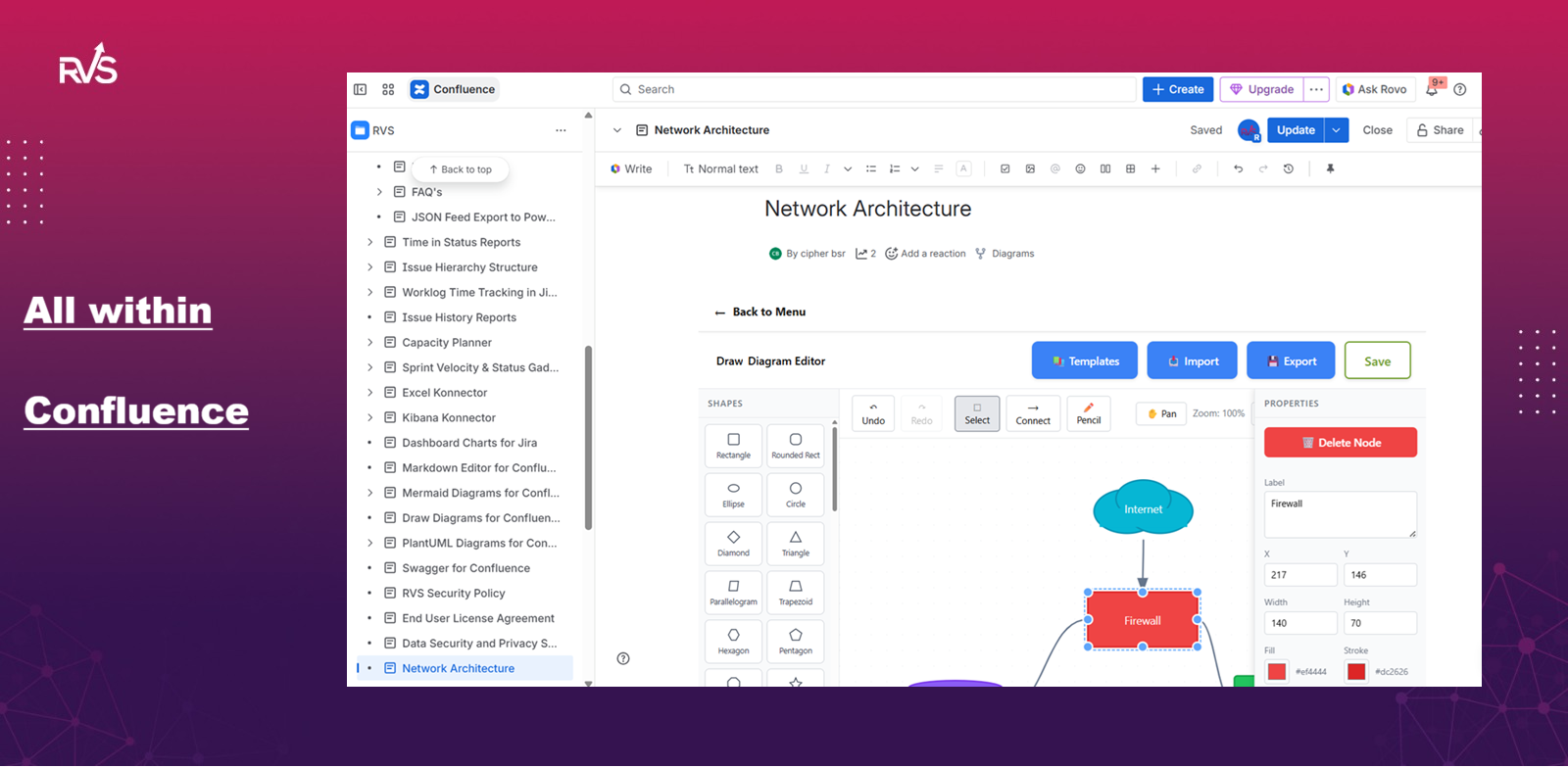Image resolution: width=1568 pixels, height=768 pixels.
Task: Insert an @ mention
Action: coord(1055,168)
